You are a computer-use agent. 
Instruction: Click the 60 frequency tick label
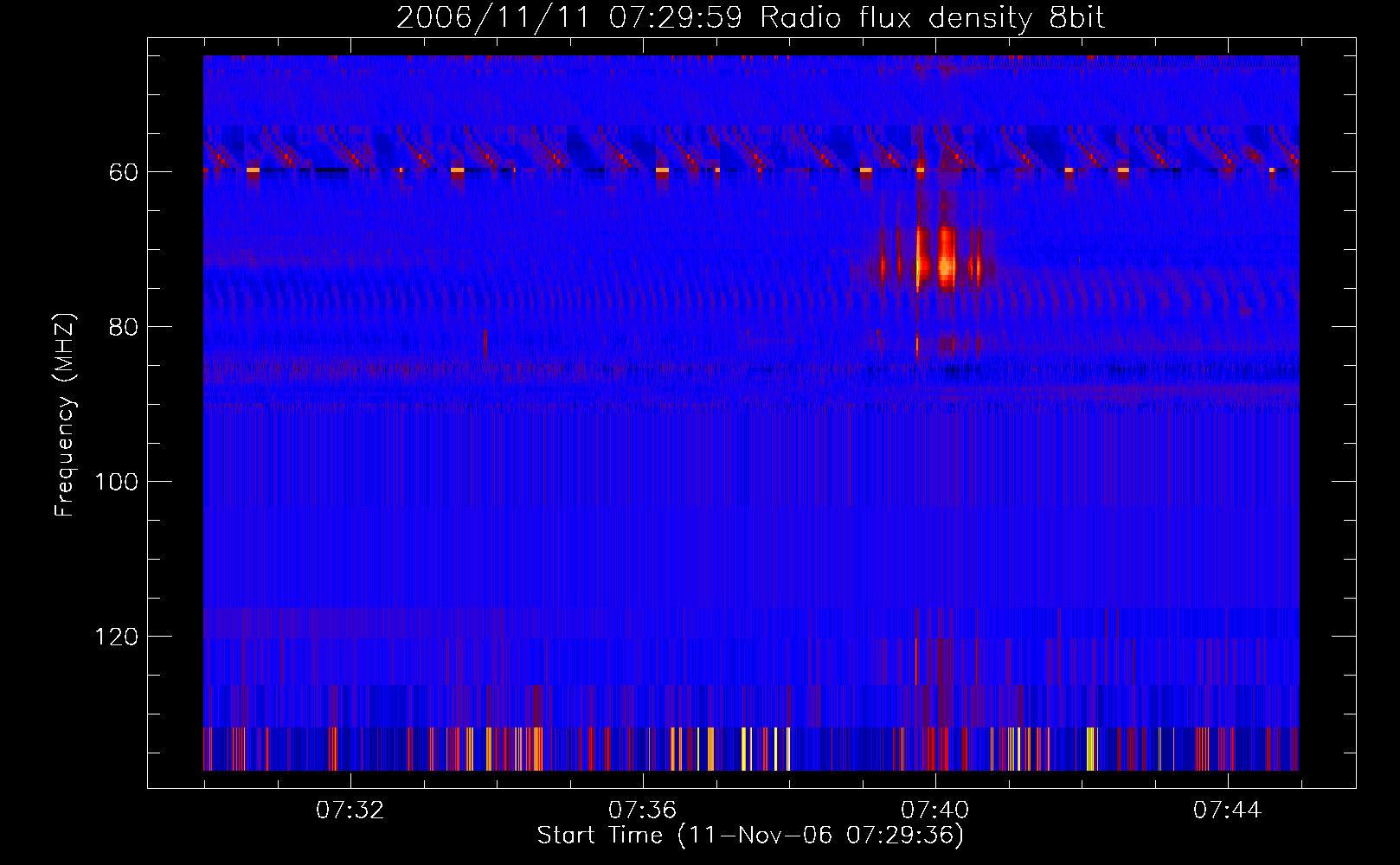[x=123, y=172]
